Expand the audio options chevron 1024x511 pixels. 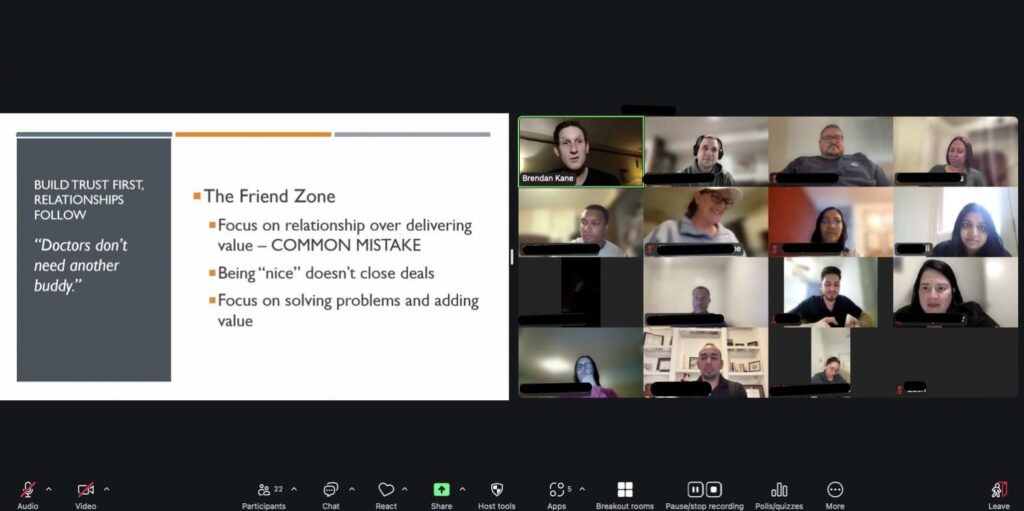tap(48, 489)
